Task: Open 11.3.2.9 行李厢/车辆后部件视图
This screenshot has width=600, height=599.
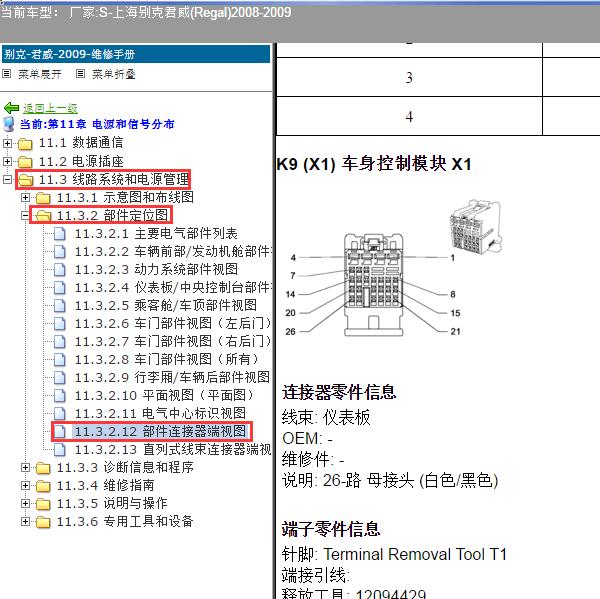Action: coord(172,377)
